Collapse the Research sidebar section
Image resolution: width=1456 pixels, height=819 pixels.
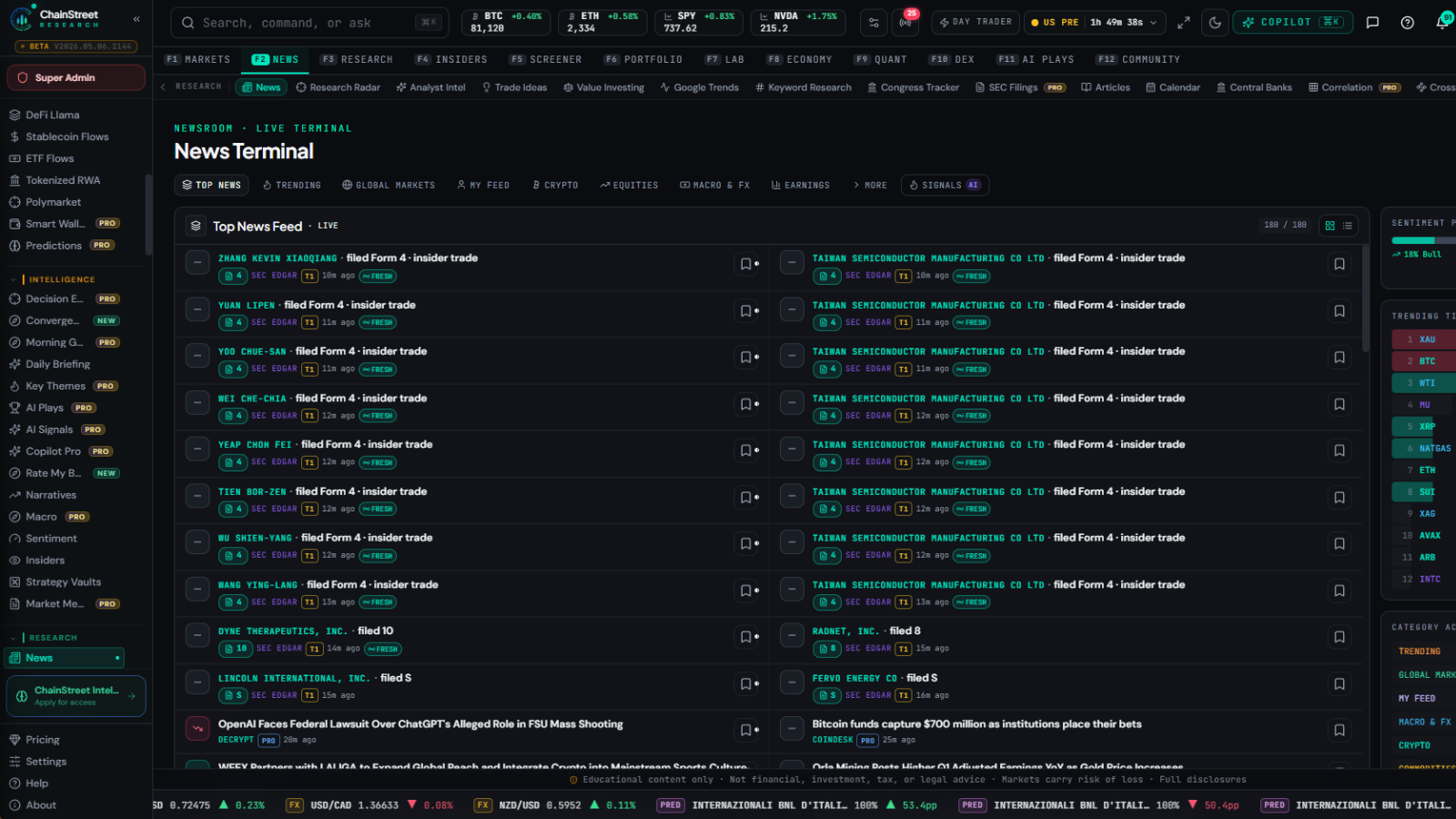coord(12,638)
